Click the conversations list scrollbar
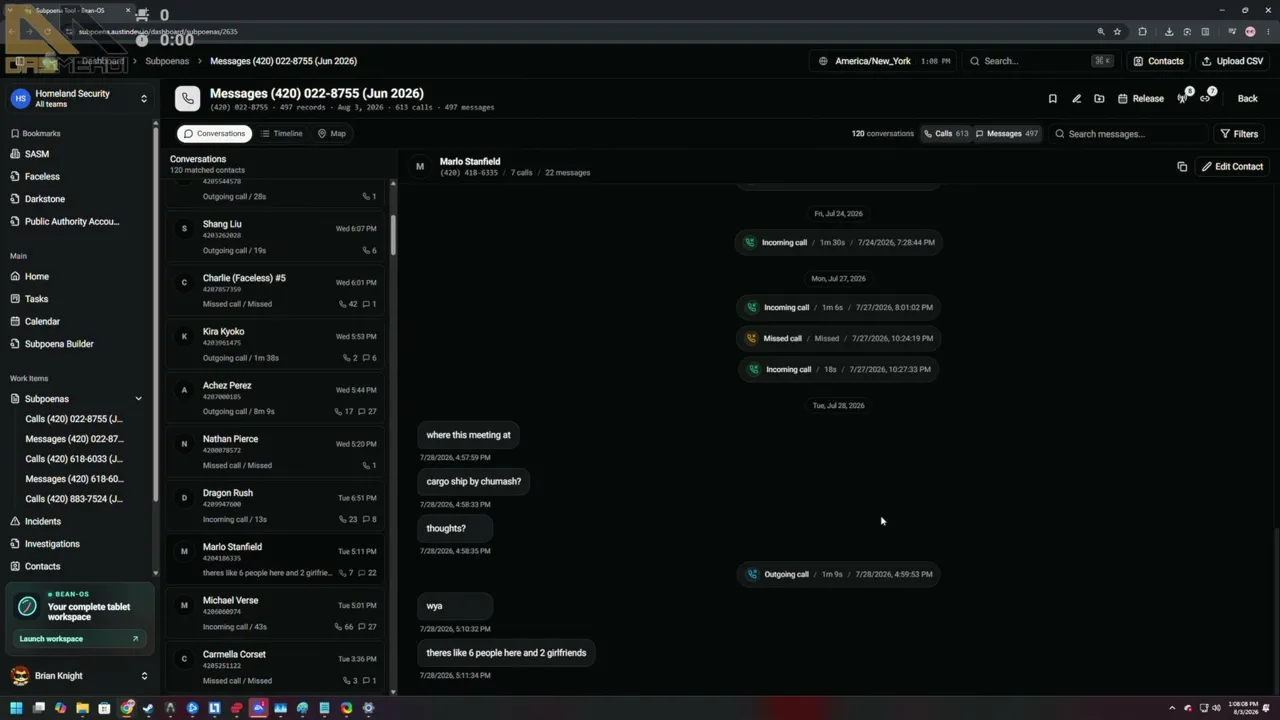1280x720 pixels. (x=393, y=235)
